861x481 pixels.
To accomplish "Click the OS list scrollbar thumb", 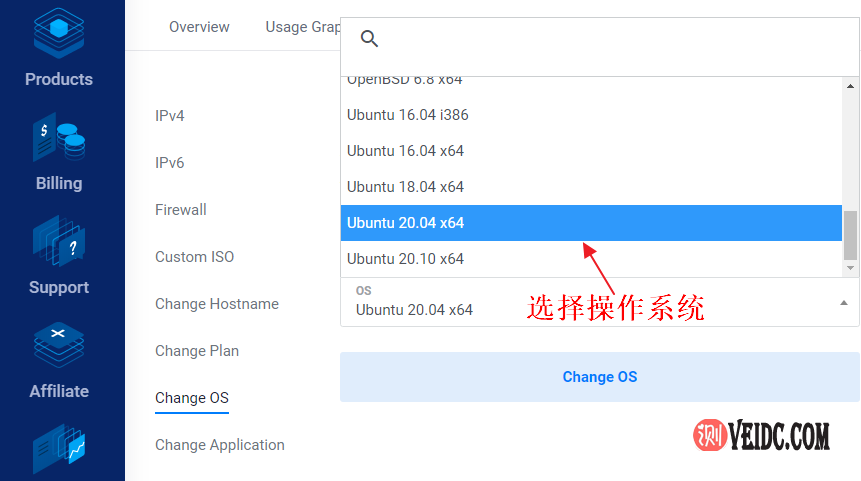I will (x=851, y=235).
